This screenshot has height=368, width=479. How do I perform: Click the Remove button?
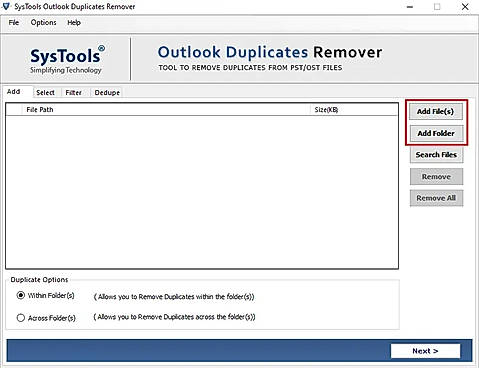tap(436, 177)
